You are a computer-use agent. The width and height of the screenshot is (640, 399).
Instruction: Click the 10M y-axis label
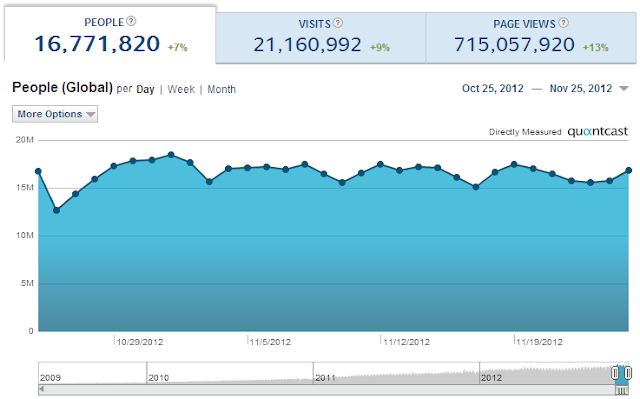click(24, 235)
